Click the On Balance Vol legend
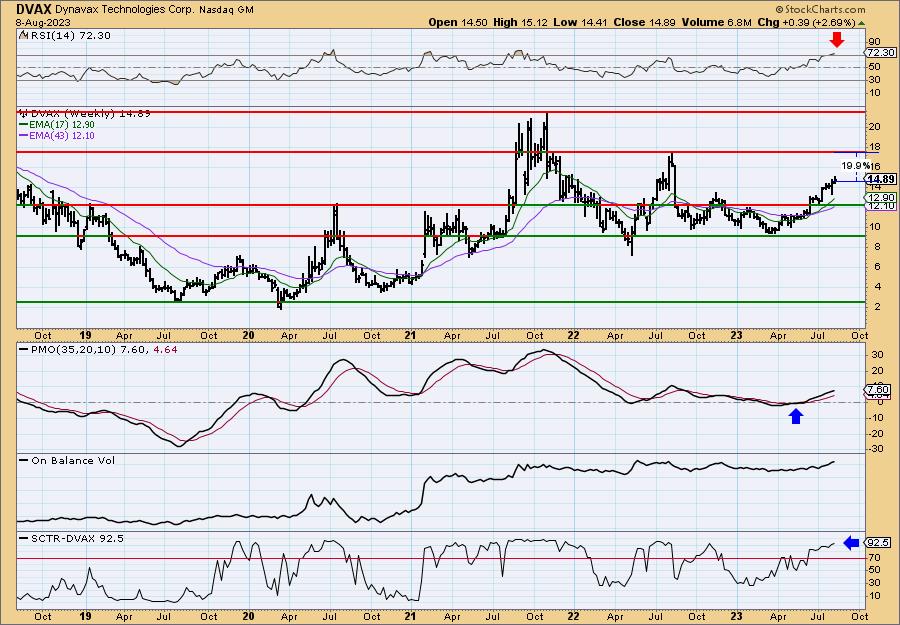The width and height of the screenshot is (900, 625). pos(67,460)
